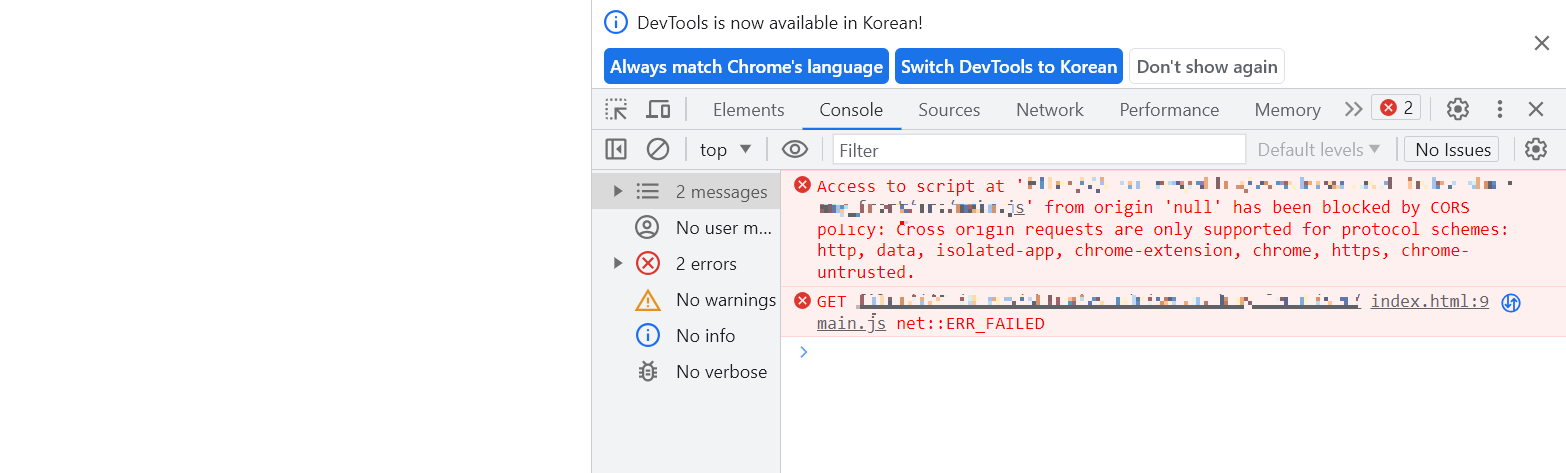
Task: Click the warning triangle icon
Action: (648, 299)
